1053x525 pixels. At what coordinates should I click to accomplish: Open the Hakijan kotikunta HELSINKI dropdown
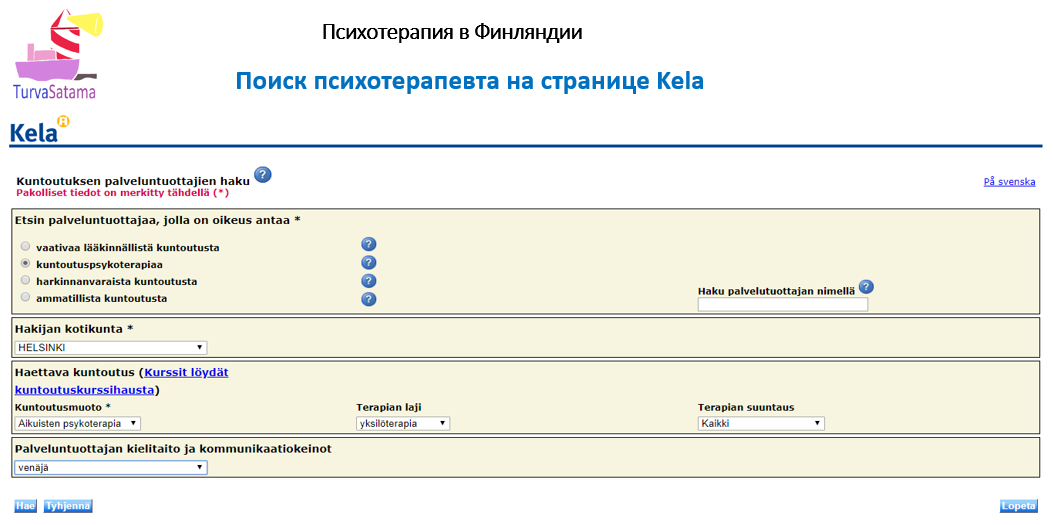click(111, 347)
